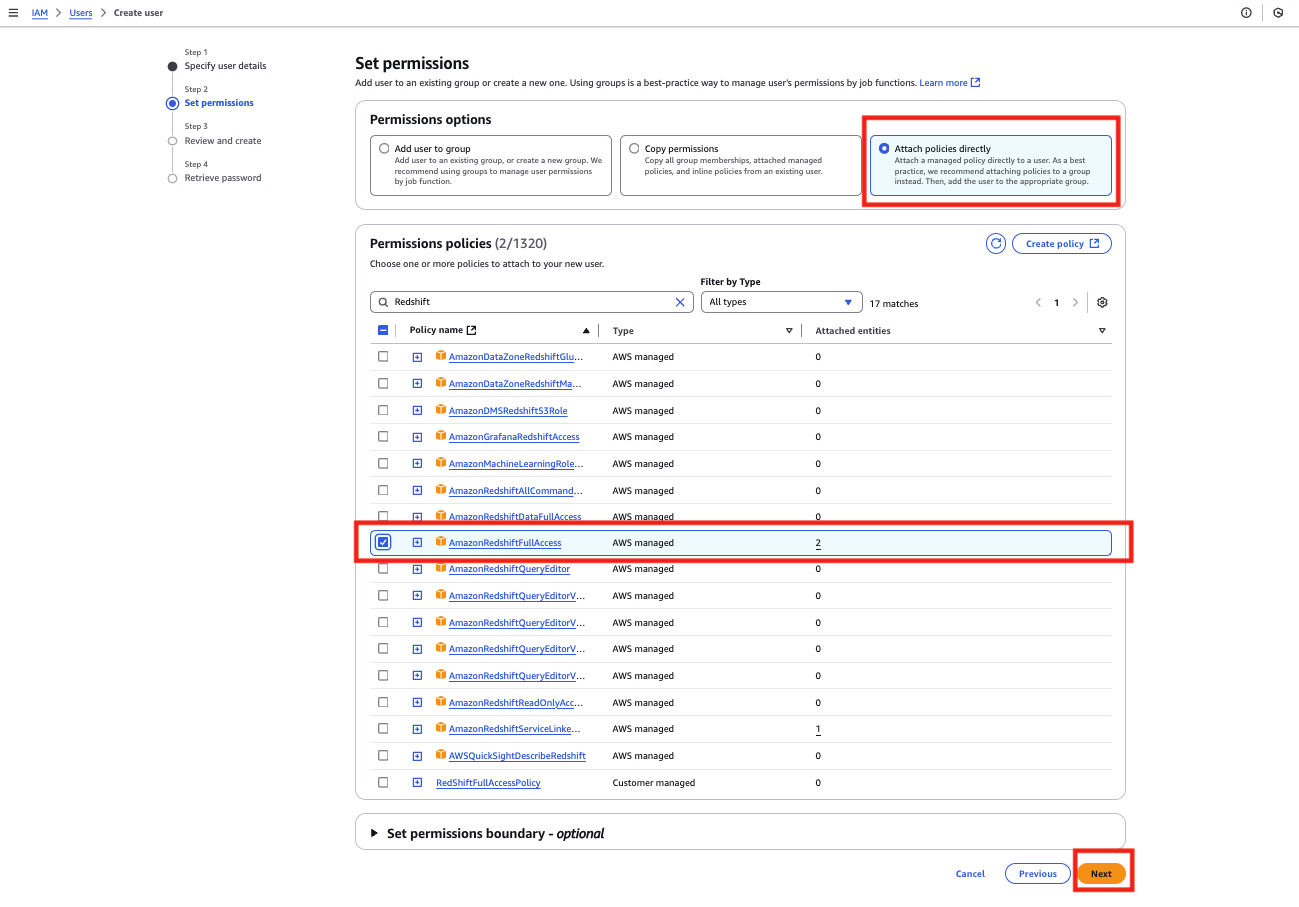Image resolution: width=1299 pixels, height=907 pixels.
Task: Select Add user to group option
Action: coord(384,149)
